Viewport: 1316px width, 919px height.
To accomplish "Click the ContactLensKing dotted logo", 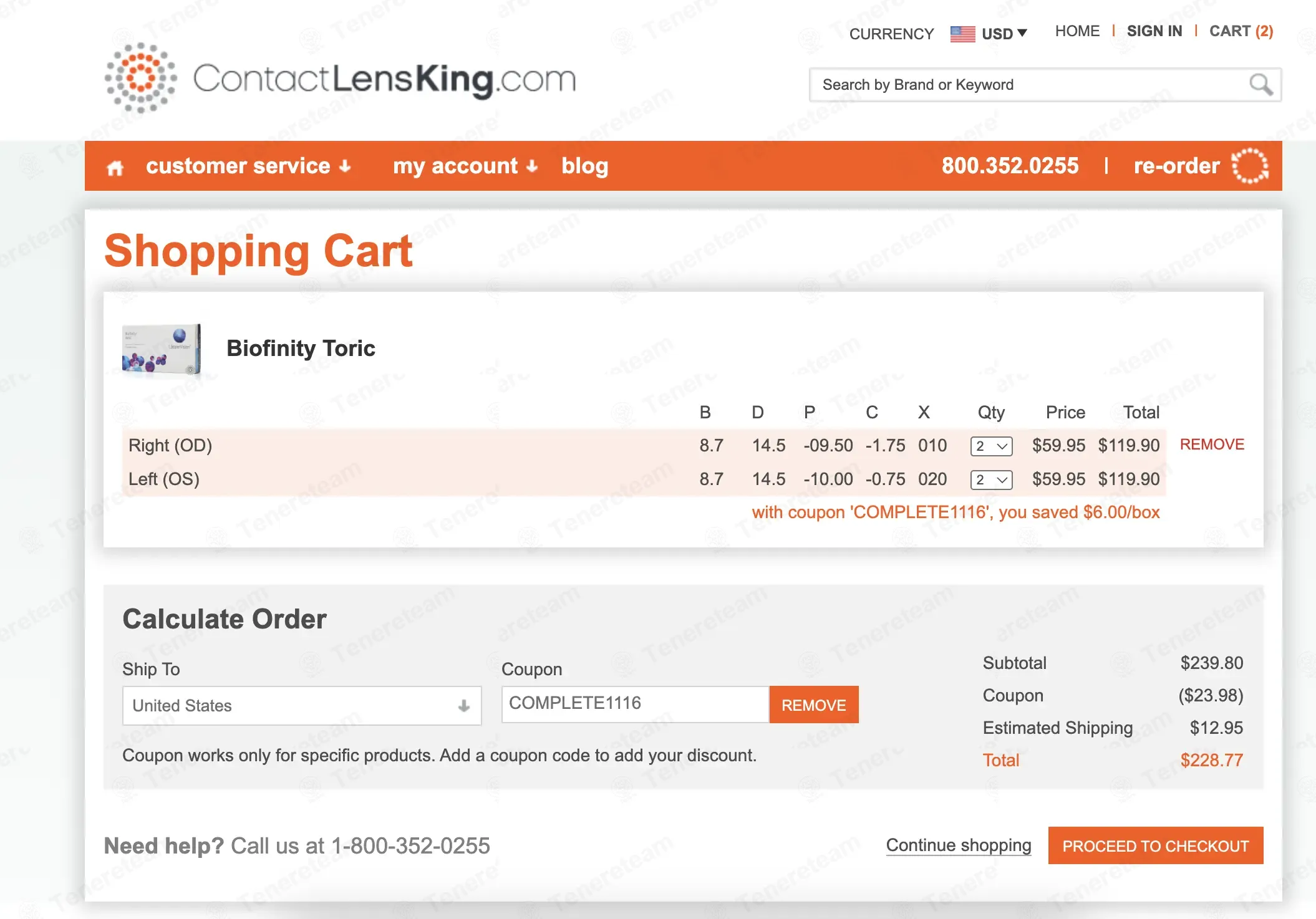I will 141,78.
